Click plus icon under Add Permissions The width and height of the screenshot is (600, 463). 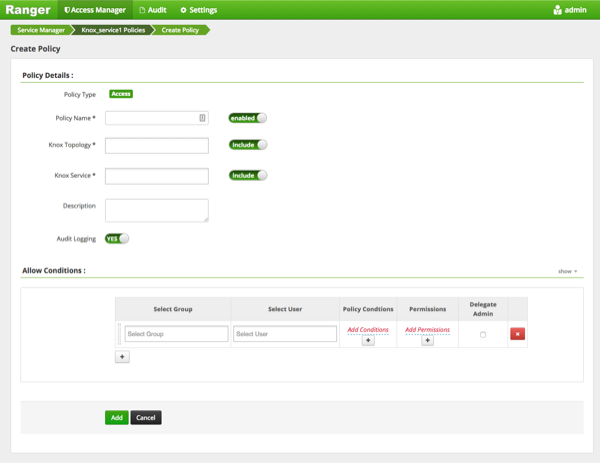pos(427,341)
